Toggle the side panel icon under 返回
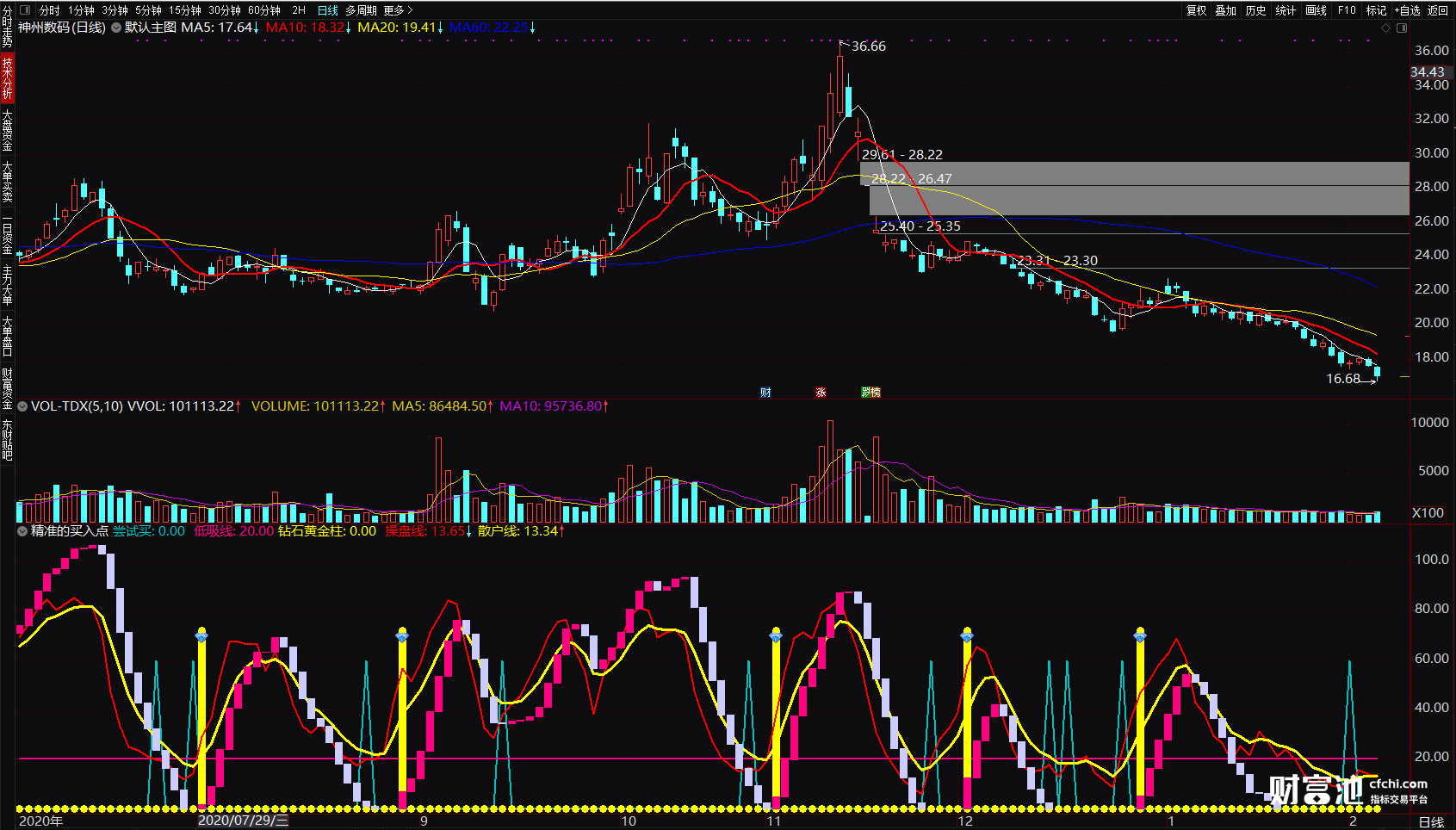 [x=1402, y=28]
